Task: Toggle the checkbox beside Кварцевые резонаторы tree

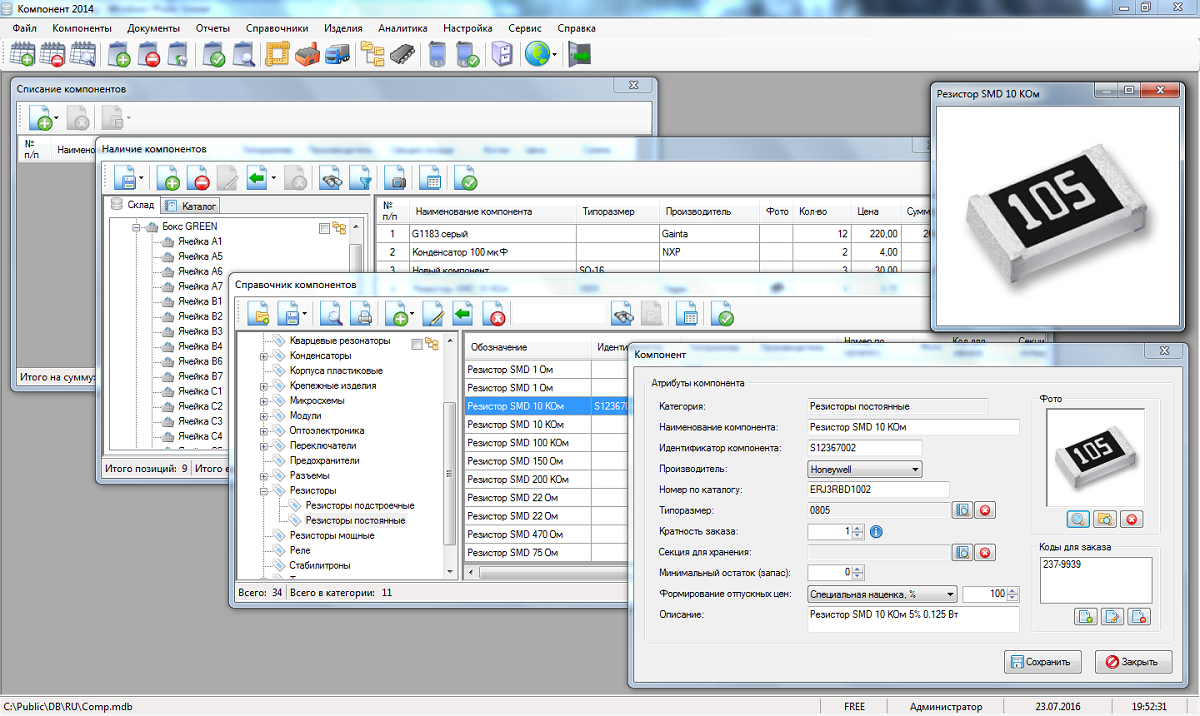Action: (418, 344)
